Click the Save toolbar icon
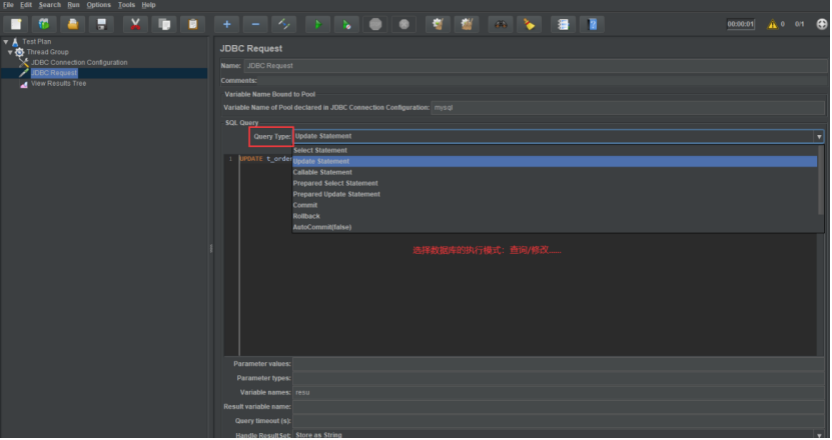This screenshot has height=440, width=832. (102, 24)
